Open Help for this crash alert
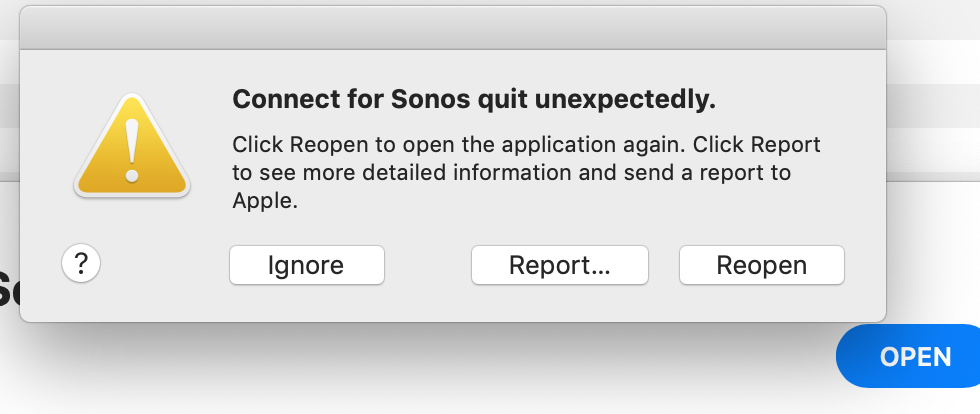 coord(81,264)
